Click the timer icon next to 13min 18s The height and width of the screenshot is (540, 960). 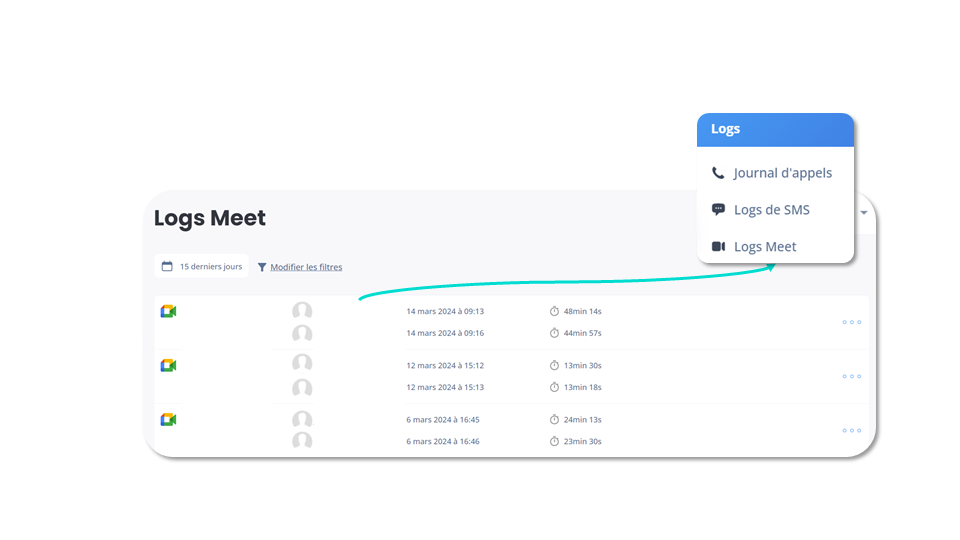[x=554, y=387]
